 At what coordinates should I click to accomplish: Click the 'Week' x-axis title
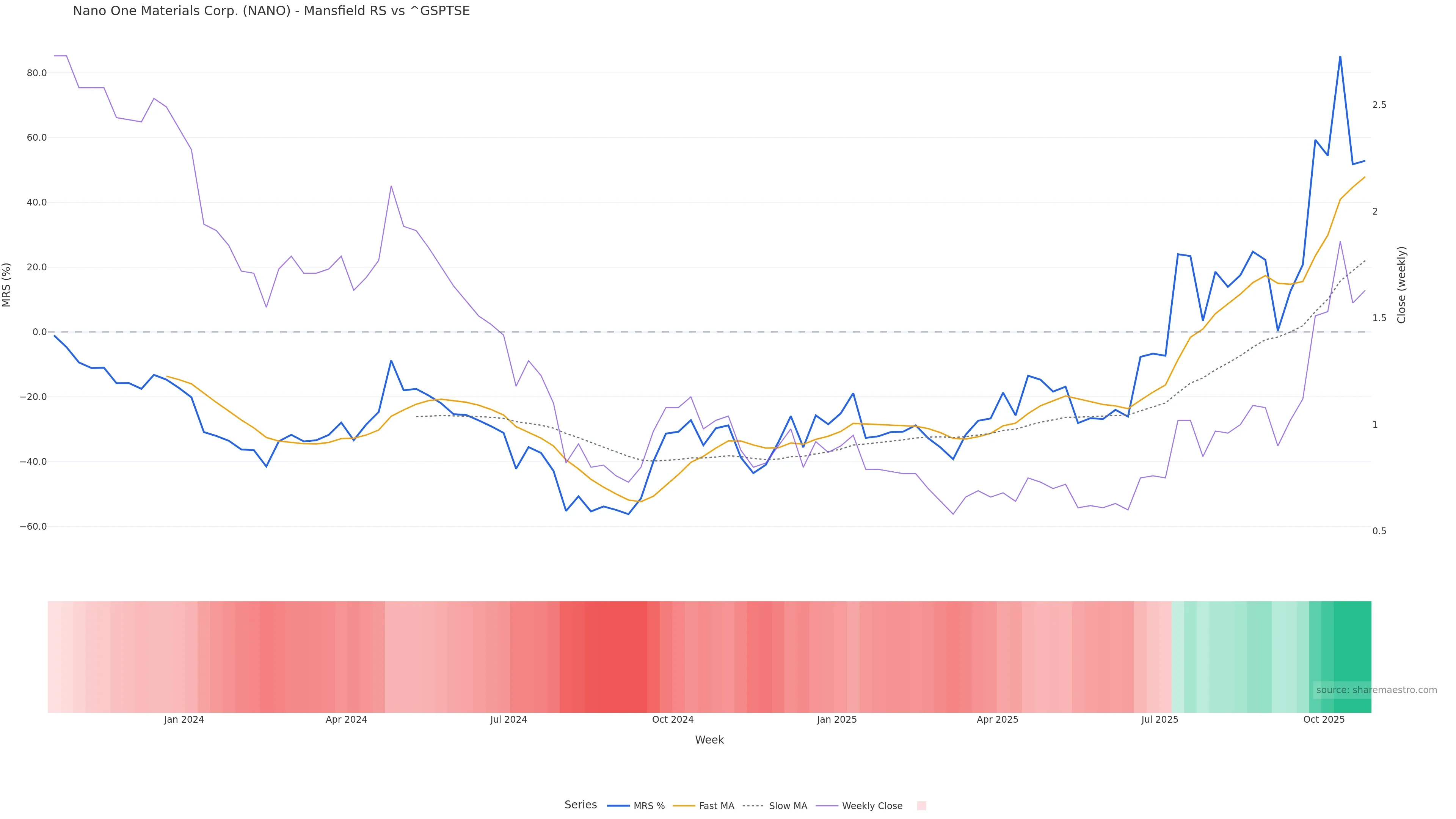pos(709,740)
